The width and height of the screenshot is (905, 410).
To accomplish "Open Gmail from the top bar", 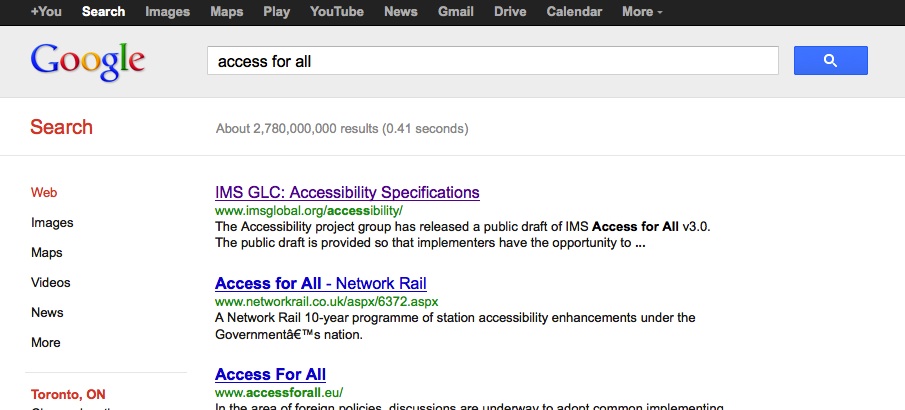I will pyautogui.click(x=456, y=12).
